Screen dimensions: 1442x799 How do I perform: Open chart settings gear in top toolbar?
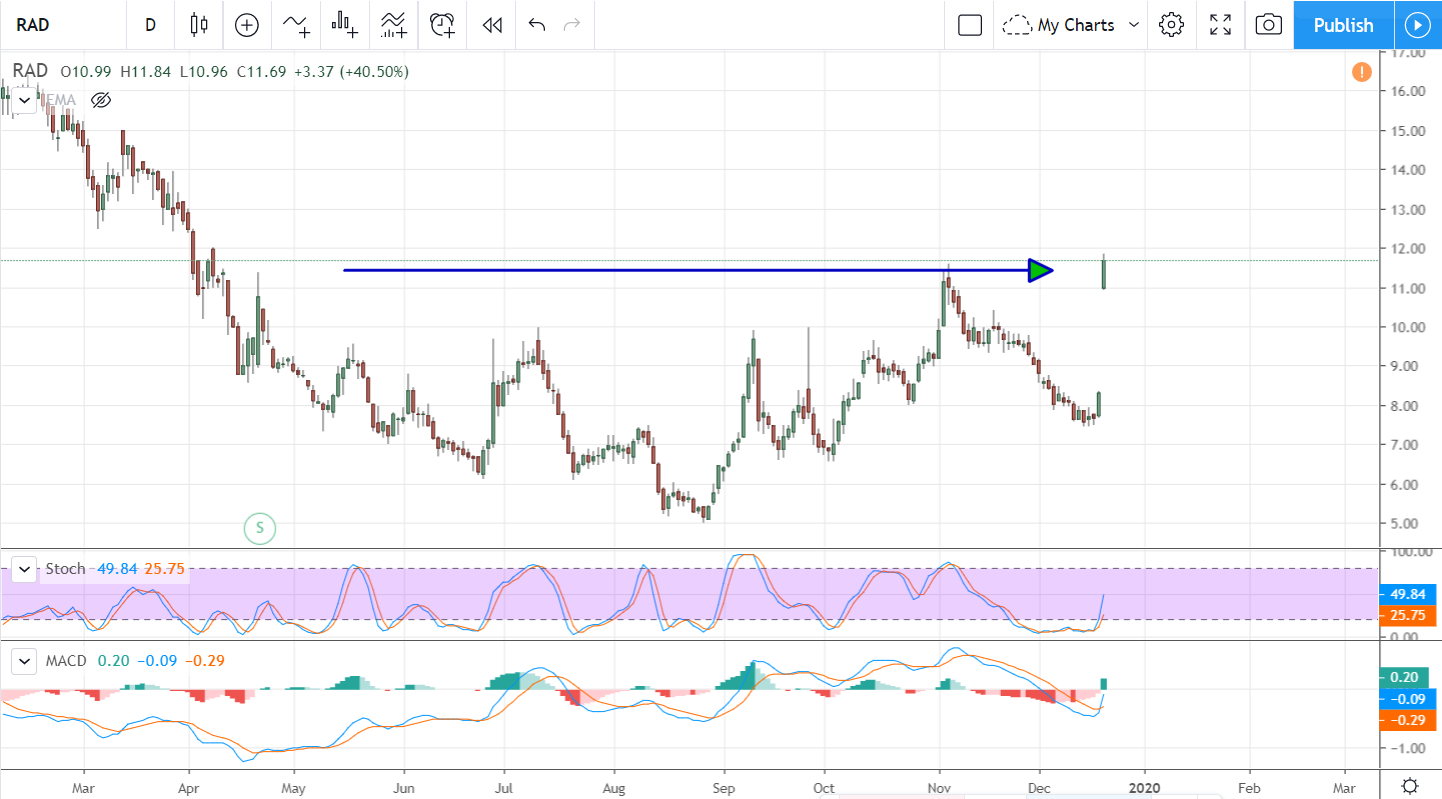pos(1171,25)
